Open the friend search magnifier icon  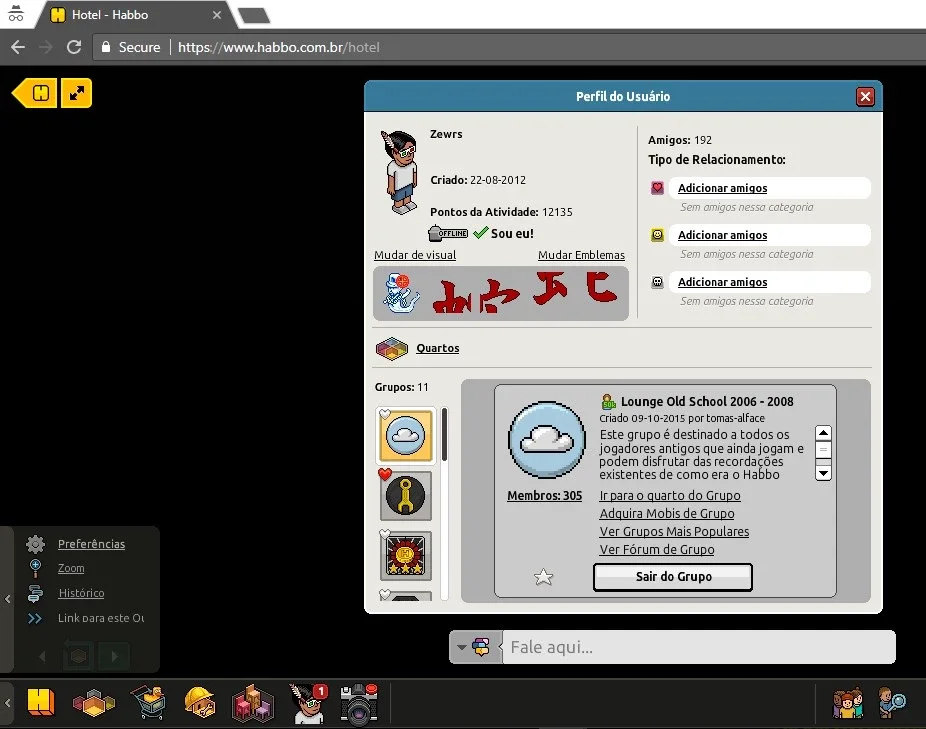click(892, 703)
